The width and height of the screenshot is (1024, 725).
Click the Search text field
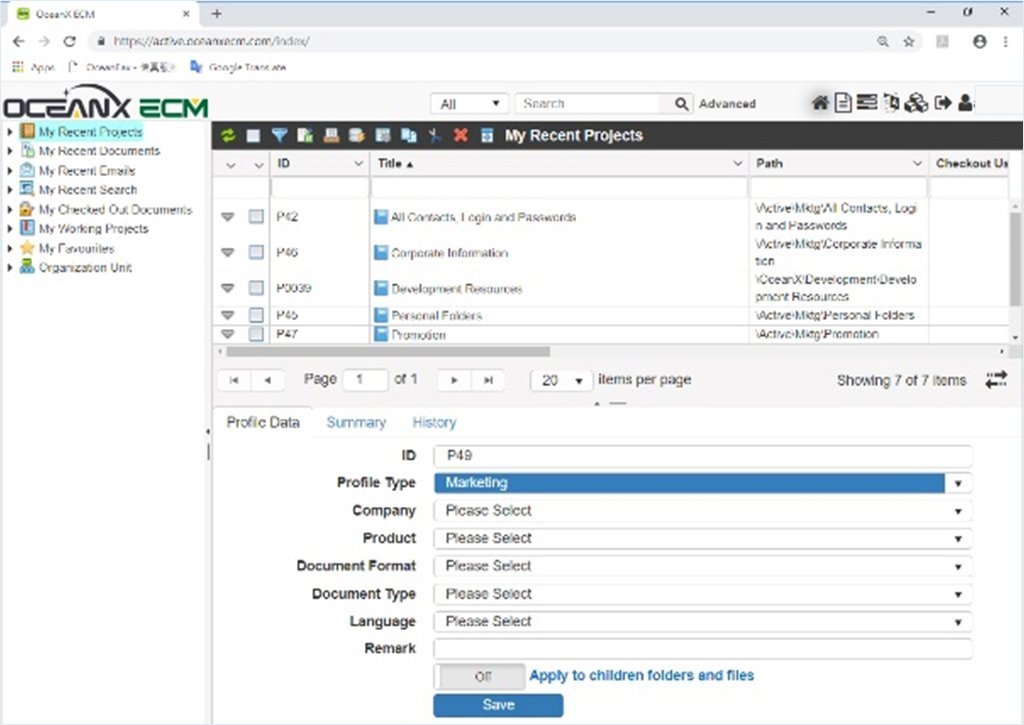pos(589,104)
